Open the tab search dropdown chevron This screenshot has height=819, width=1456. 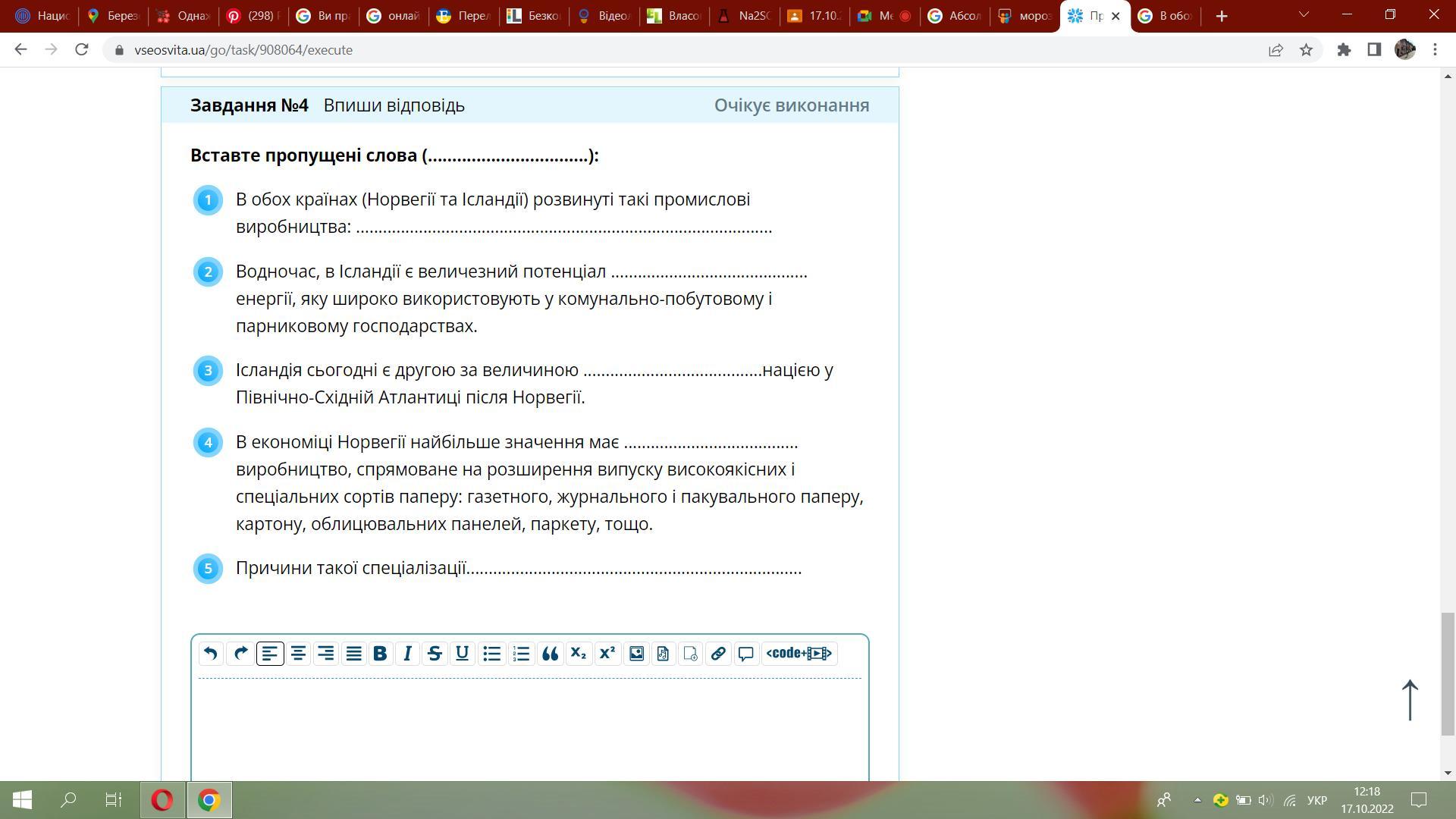coord(1304,15)
